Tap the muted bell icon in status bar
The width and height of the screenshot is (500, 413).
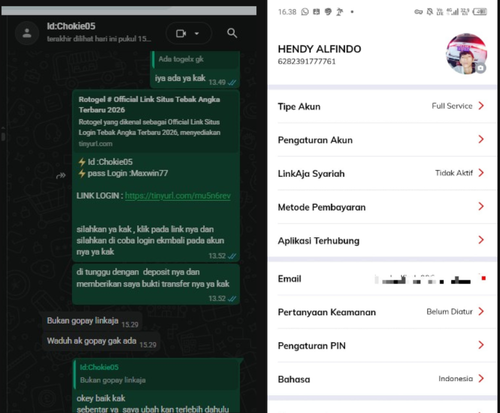coord(430,12)
